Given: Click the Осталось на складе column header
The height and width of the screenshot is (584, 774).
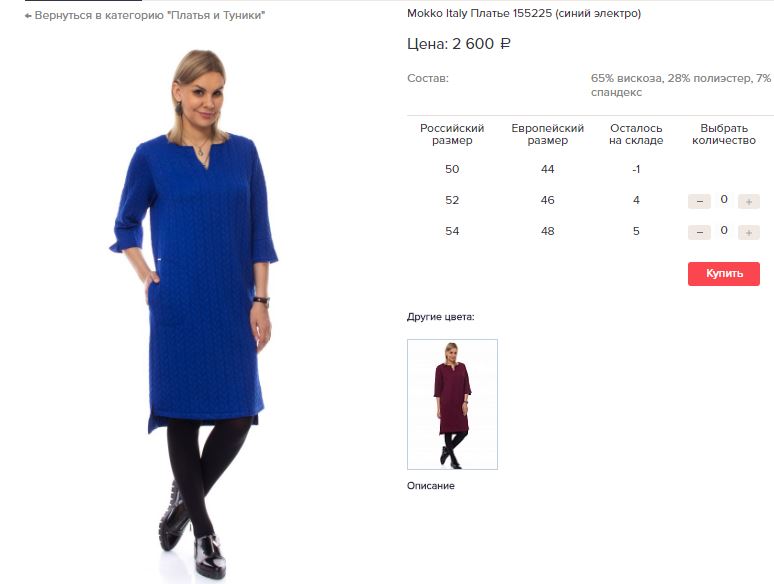Looking at the screenshot, I should pos(636,134).
